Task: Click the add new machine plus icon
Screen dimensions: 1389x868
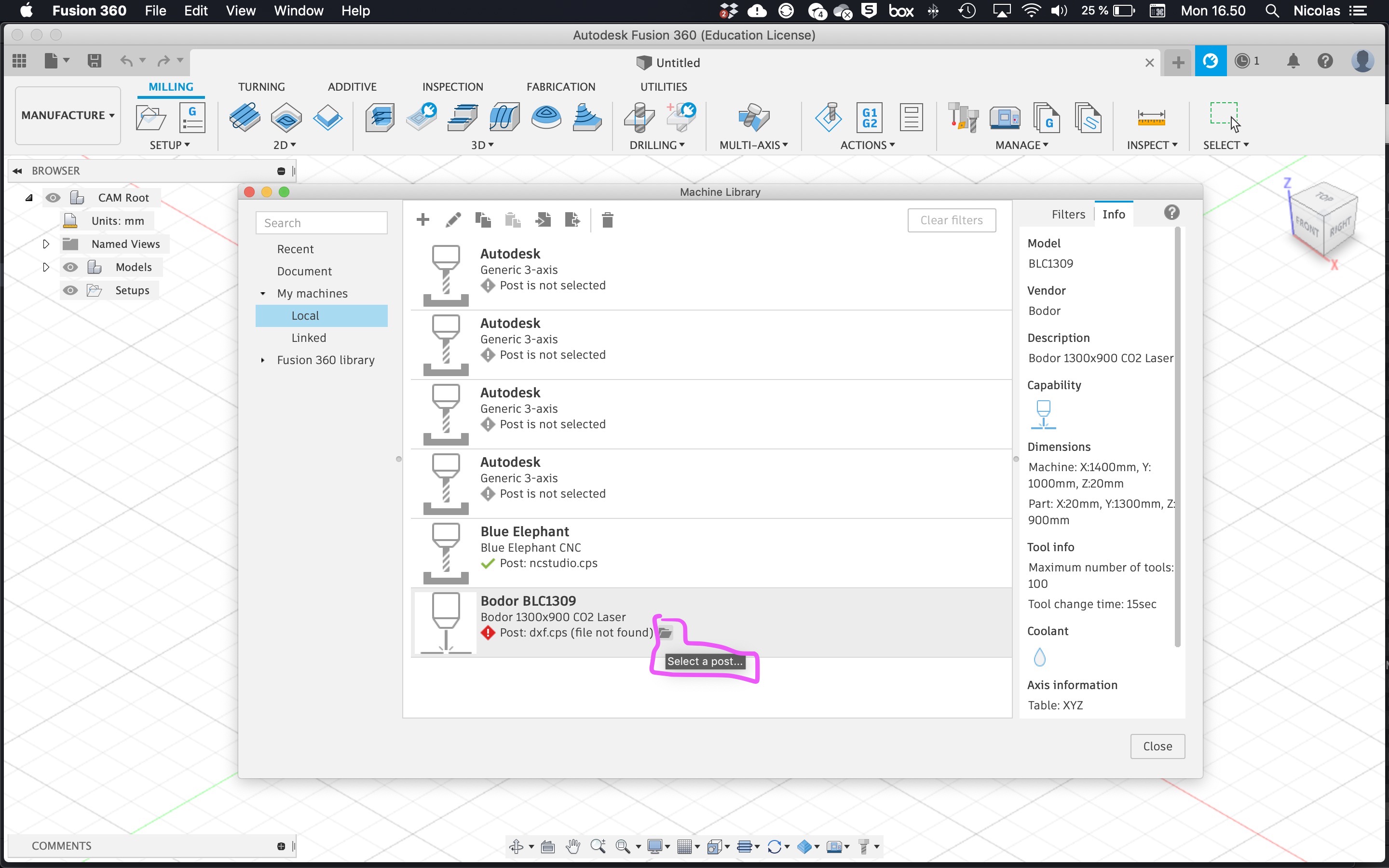Action: coord(423,220)
